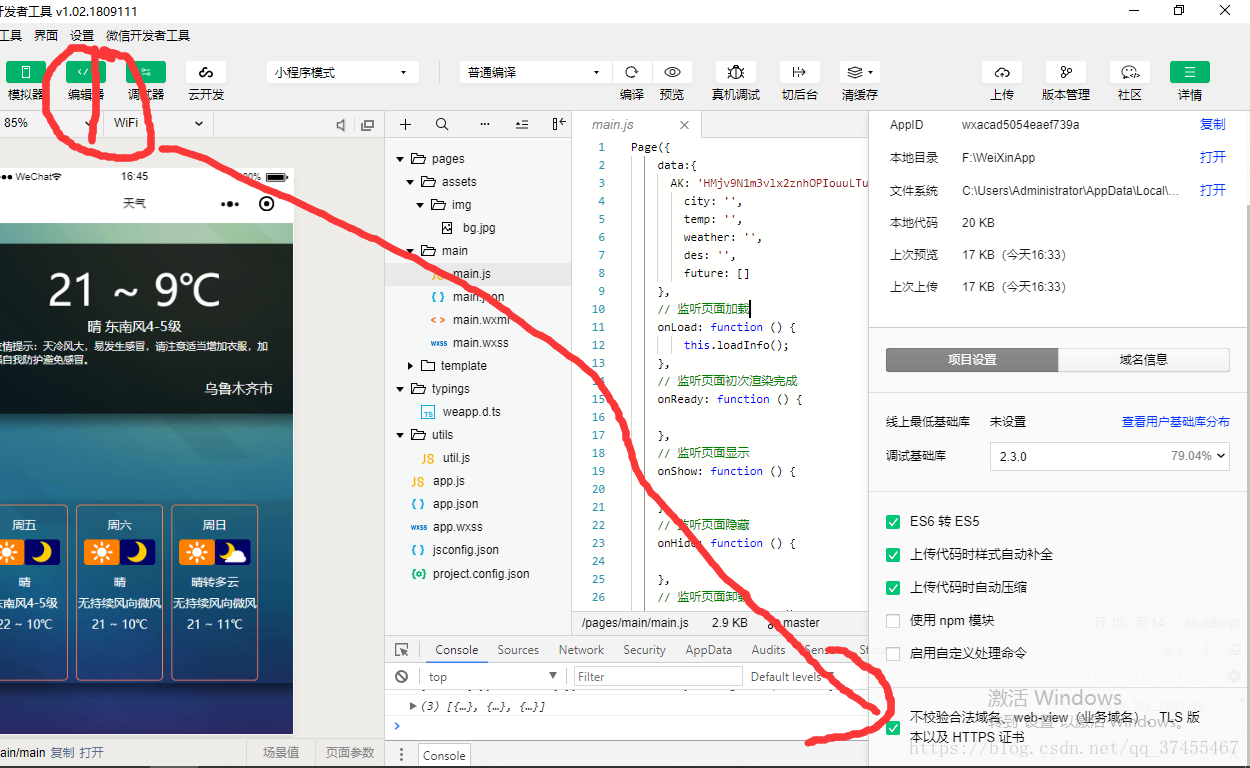Click simulator capsule close circle button
Image resolution: width=1250 pixels, height=768 pixels.
tap(266, 203)
